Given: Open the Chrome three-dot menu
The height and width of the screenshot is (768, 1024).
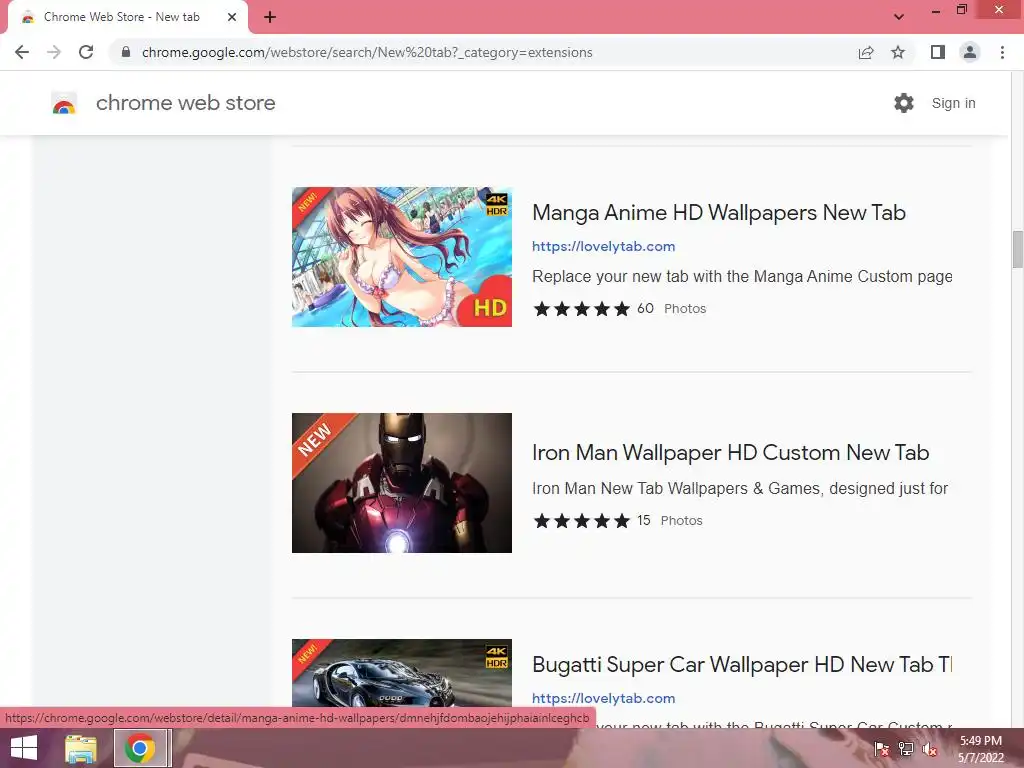Looking at the screenshot, I should tap(1002, 52).
